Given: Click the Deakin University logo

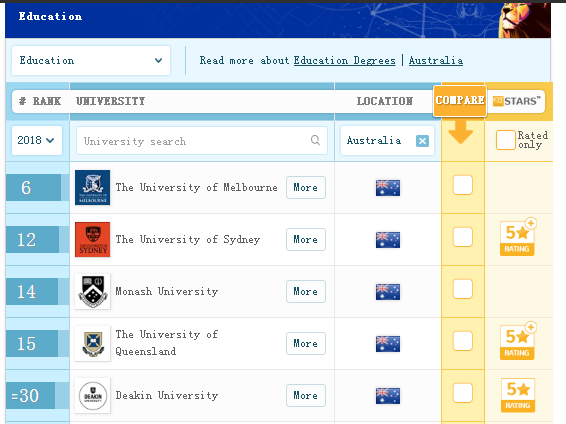Looking at the screenshot, I should [92, 395].
